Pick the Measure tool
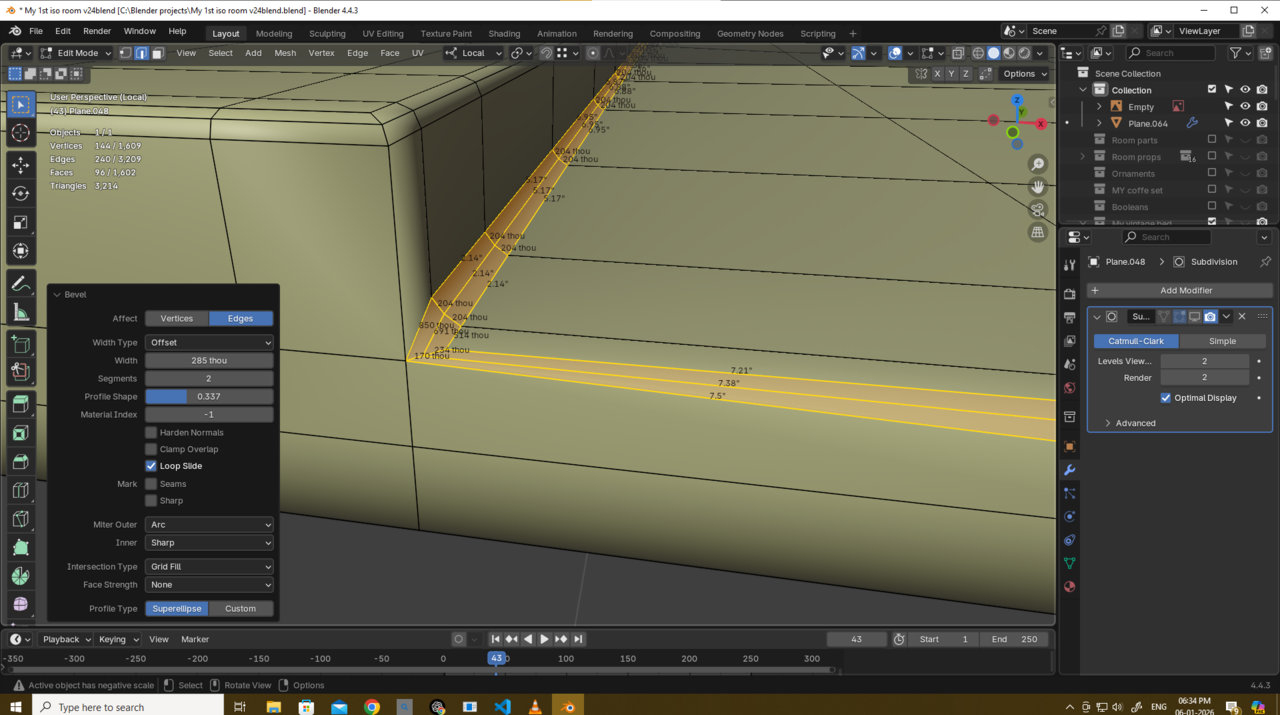1280x715 pixels. pos(20,313)
